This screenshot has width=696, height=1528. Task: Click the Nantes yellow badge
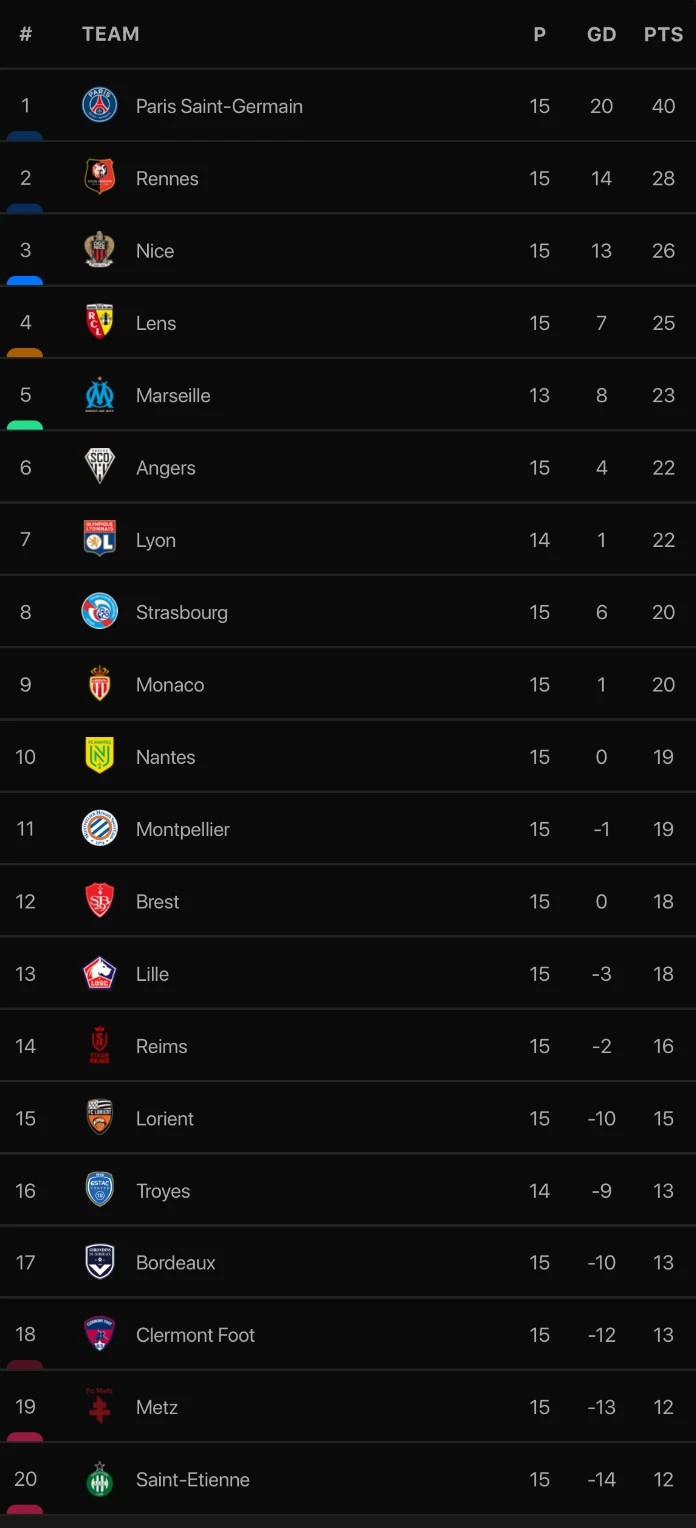(x=100, y=757)
